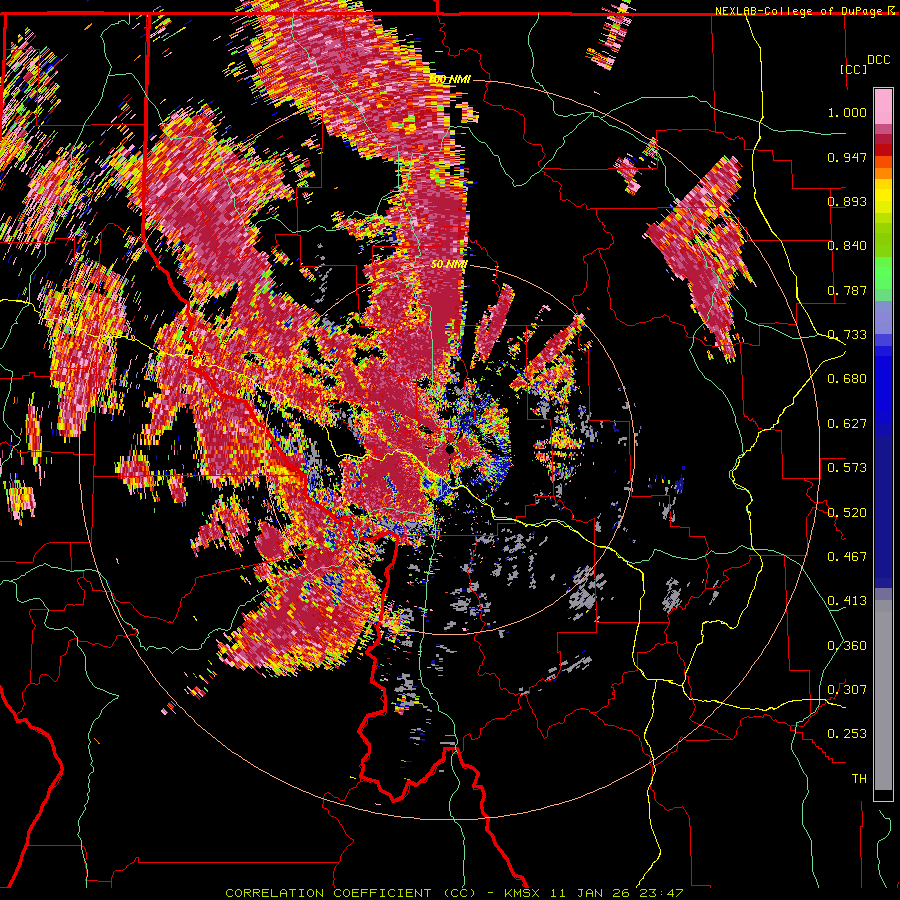Click the 0.307 color scale value
Screen dimensions: 900x900
click(847, 690)
